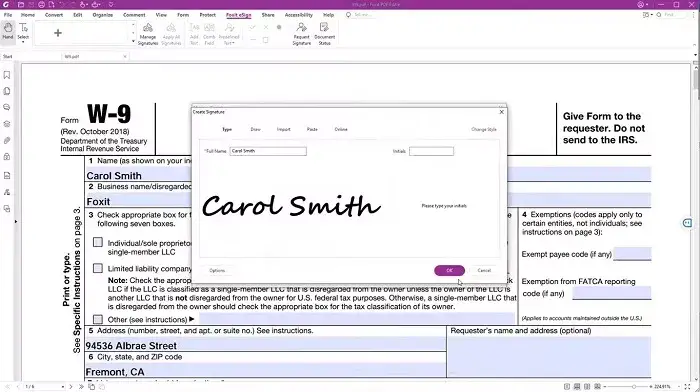This screenshot has height=392, width=700.
Task: Customize quick access toolbar dropdown
Action: [111, 4]
